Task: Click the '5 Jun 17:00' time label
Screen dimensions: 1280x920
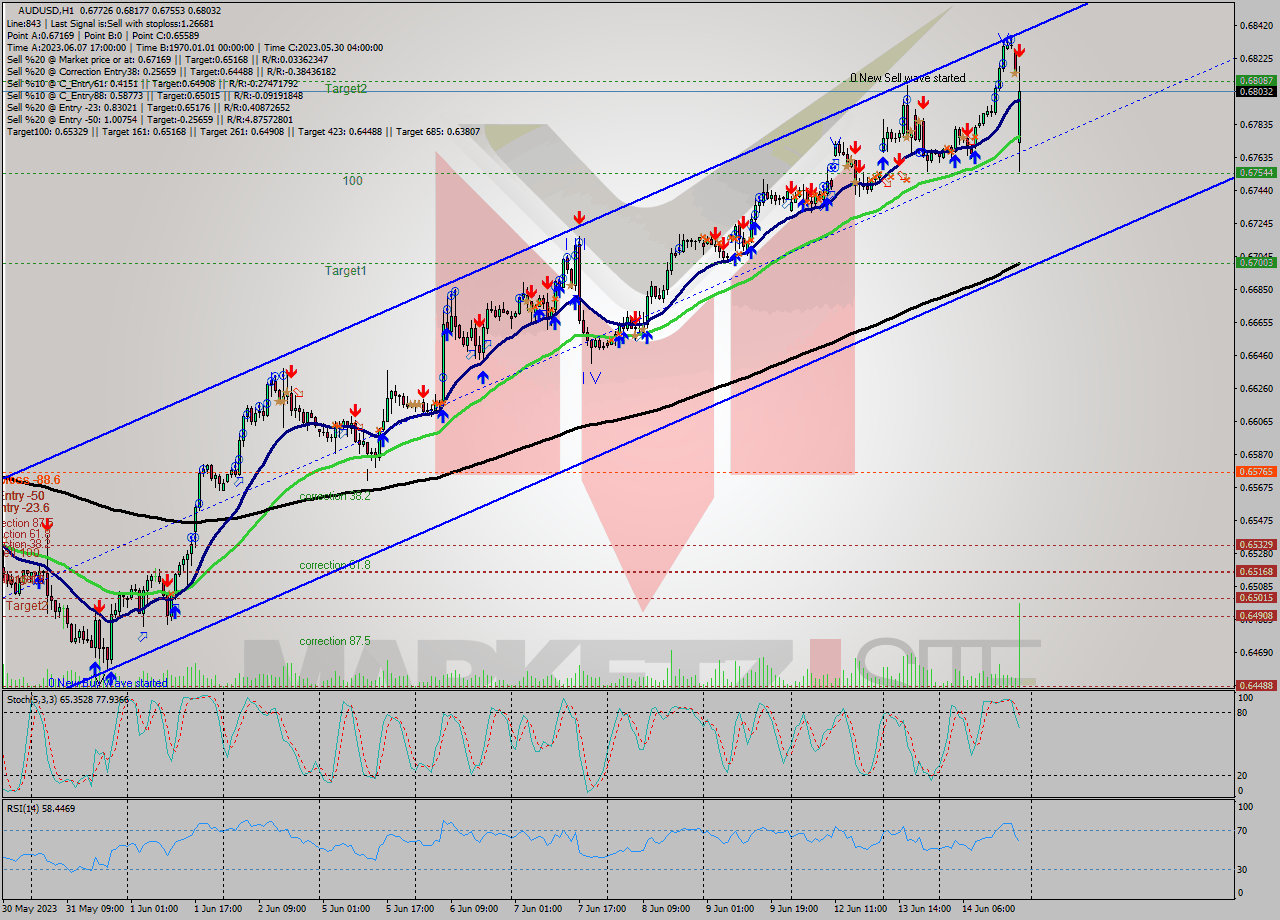Action: coord(412,908)
